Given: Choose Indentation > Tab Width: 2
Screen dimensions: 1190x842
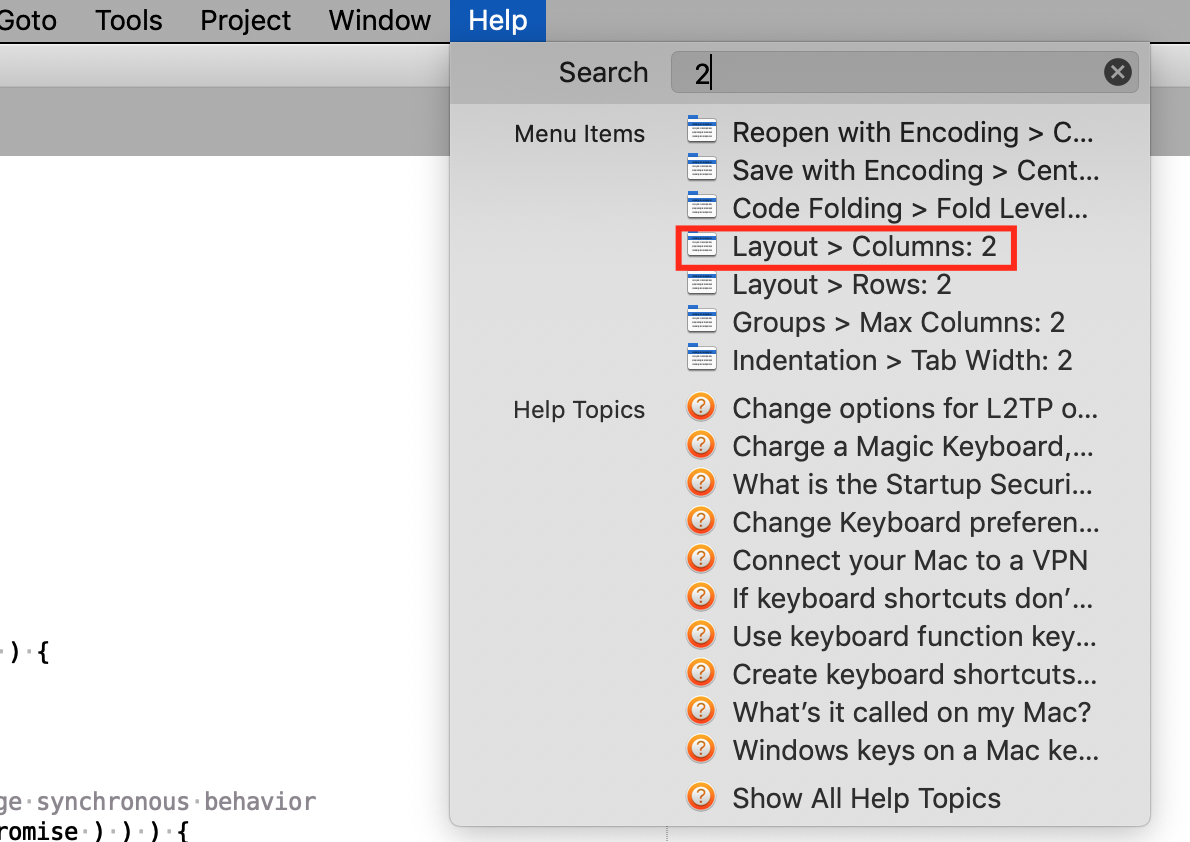Looking at the screenshot, I should coord(902,361).
